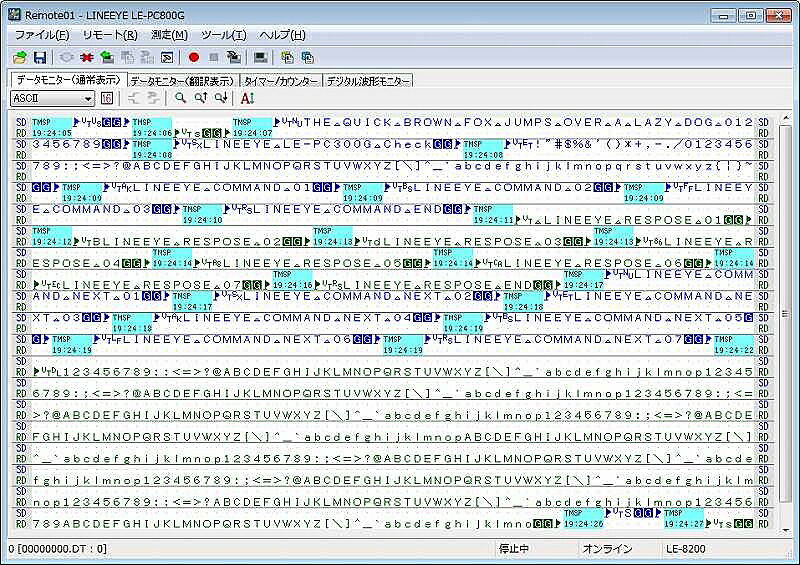
Task: Close the Remote01 LINEEYE window
Action: 778,15
